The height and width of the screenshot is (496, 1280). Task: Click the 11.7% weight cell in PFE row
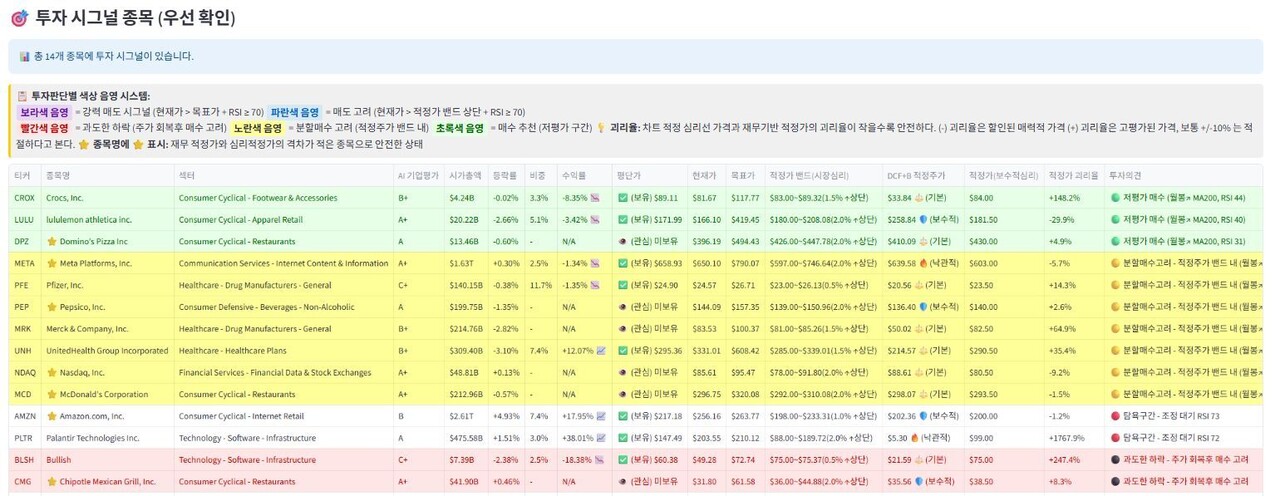[540, 285]
